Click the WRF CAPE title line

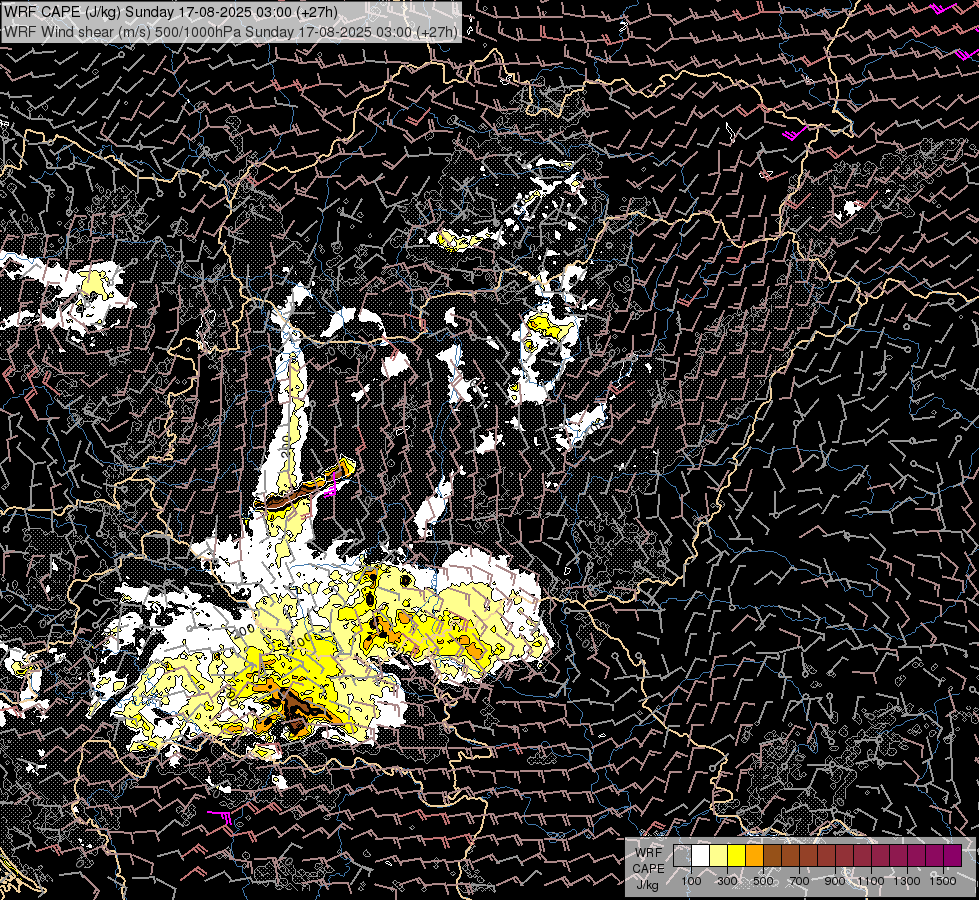[171, 12]
